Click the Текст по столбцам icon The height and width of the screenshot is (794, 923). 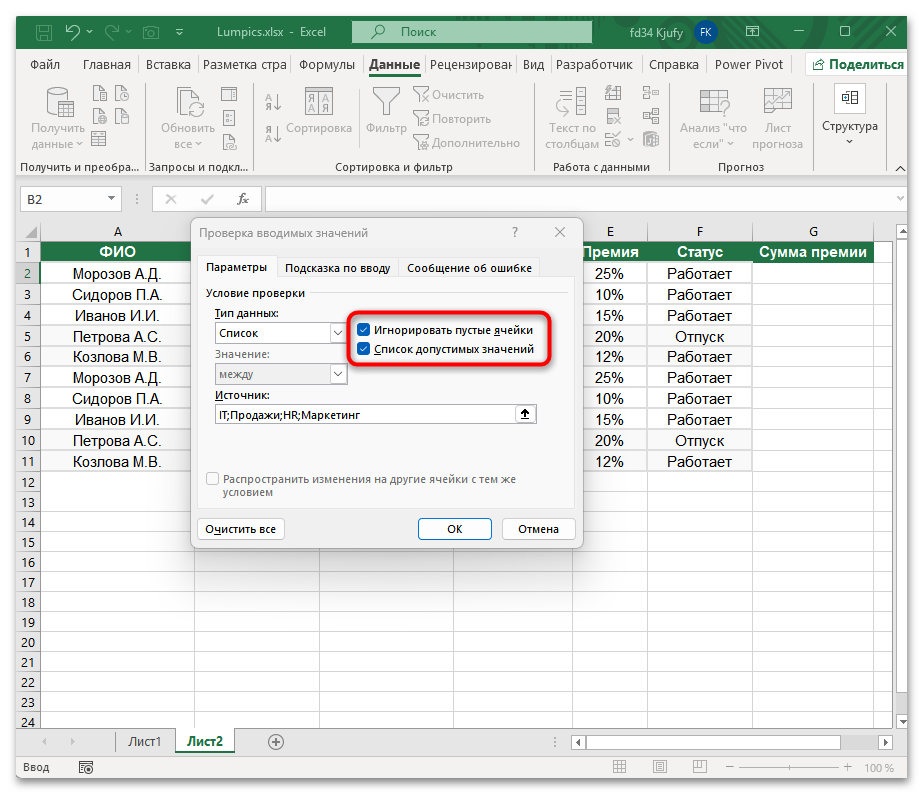click(571, 102)
